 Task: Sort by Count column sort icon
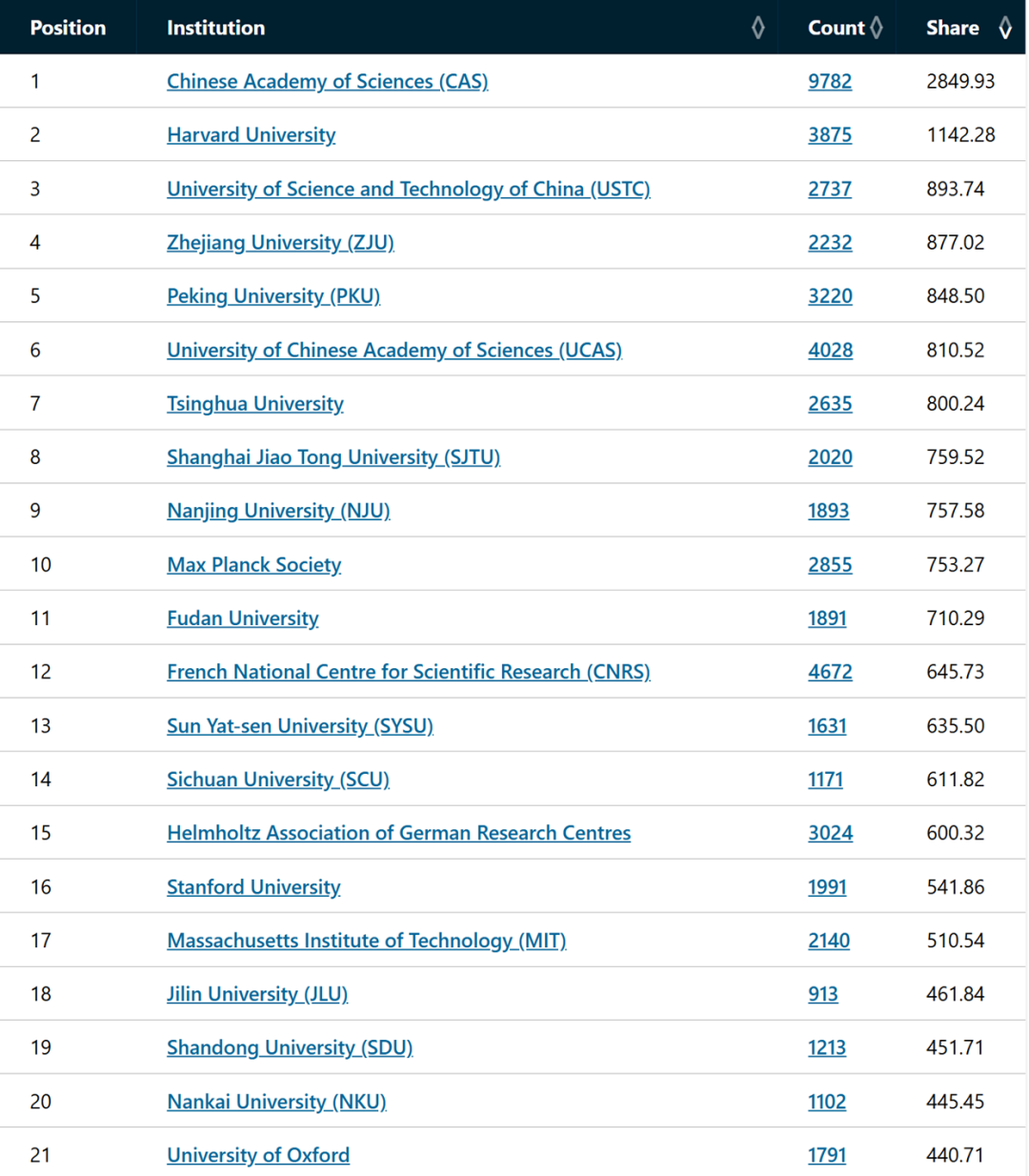tap(877, 28)
